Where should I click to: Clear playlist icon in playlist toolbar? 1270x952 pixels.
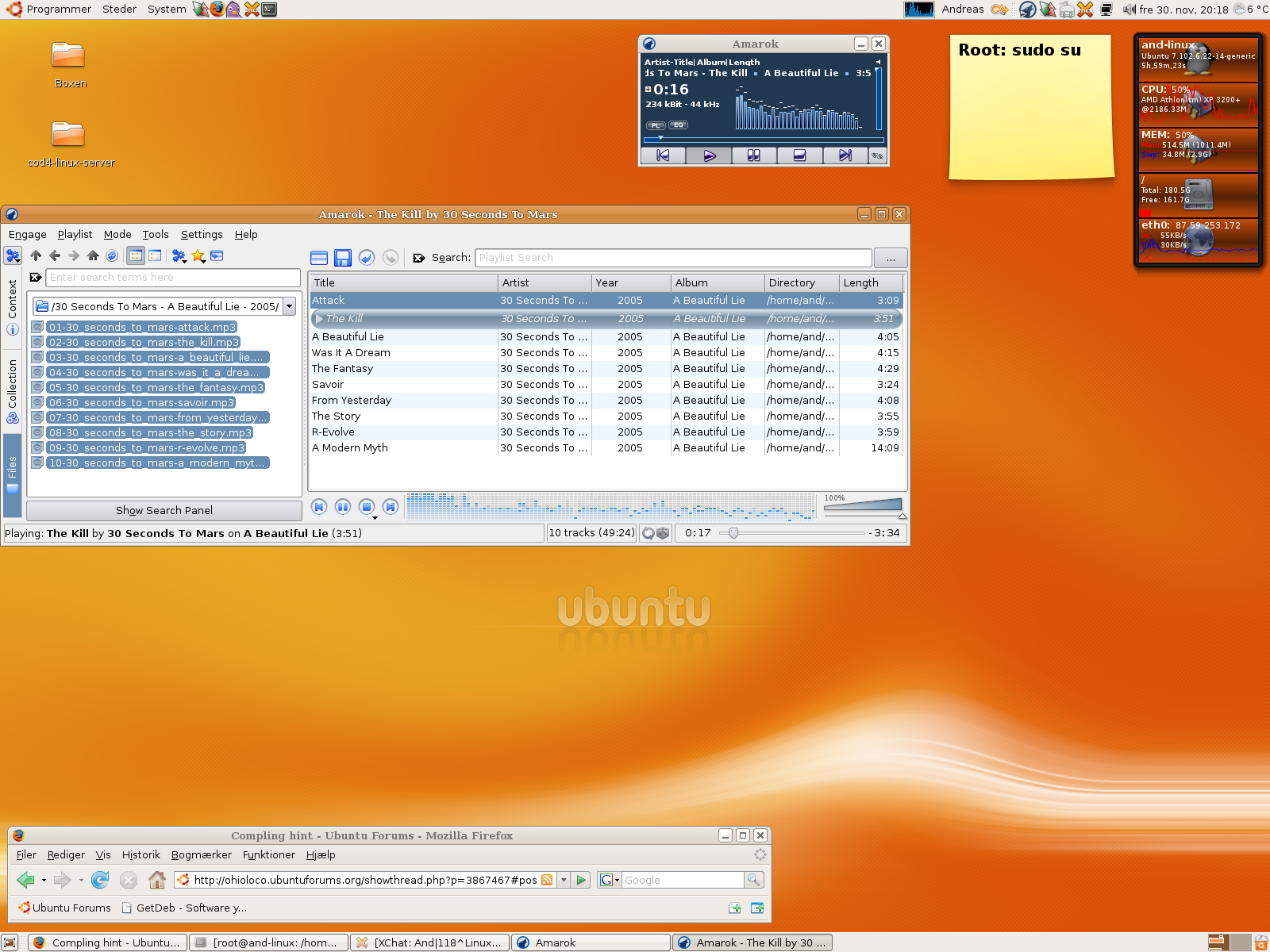tap(319, 257)
